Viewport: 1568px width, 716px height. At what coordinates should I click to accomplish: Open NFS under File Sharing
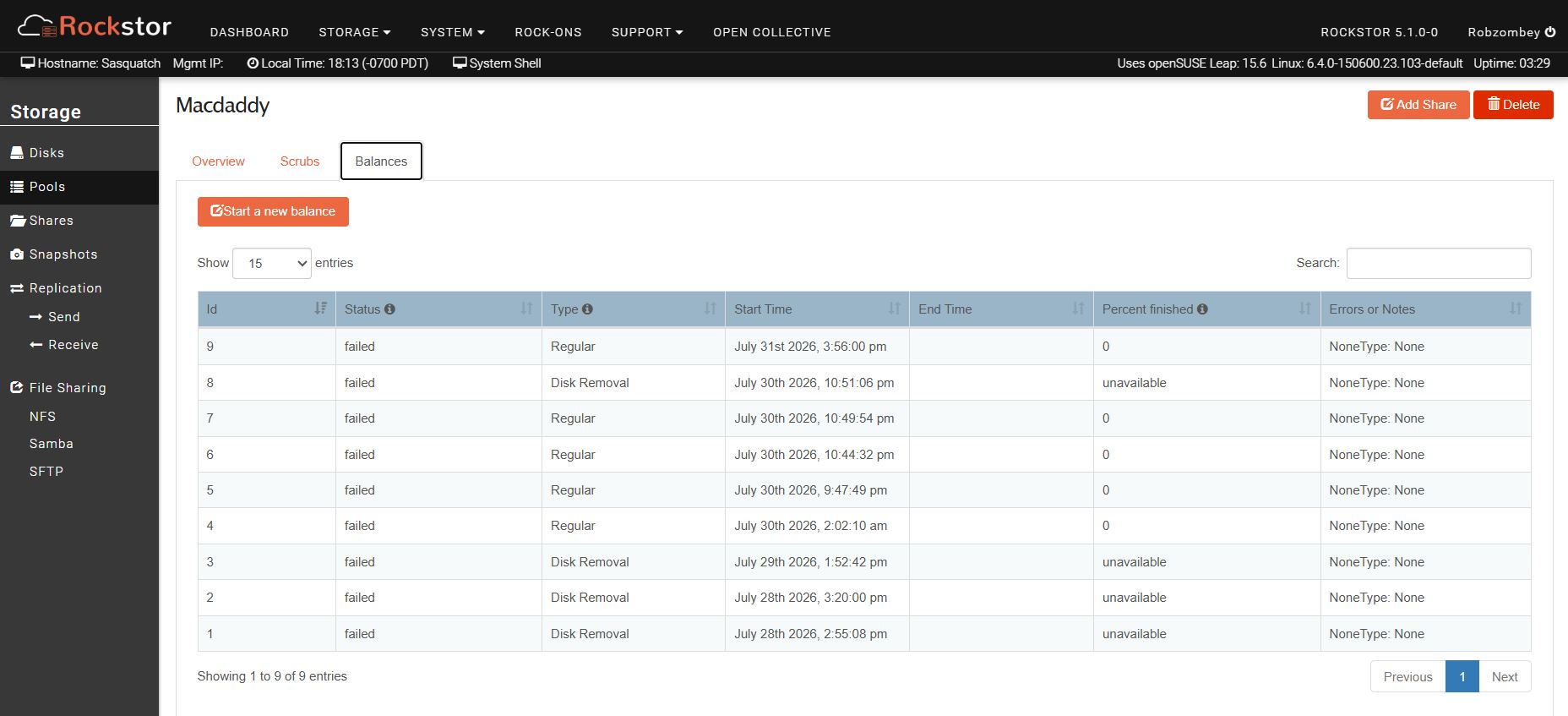[42, 417]
